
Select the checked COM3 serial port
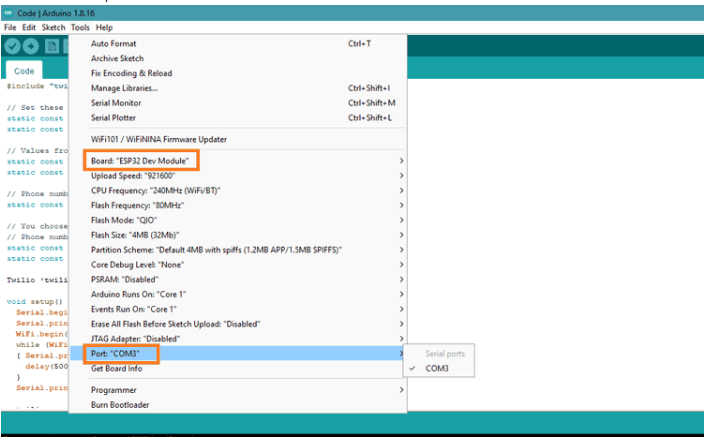(437, 369)
